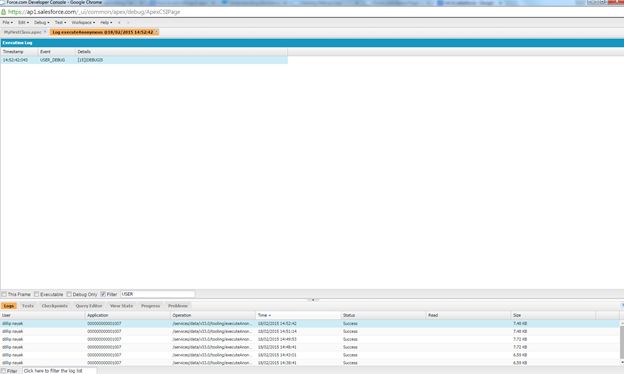Switch to the MyFirstClass.apxc tab
The image size is (624, 374).
pyautogui.click(x=22, y=32)
